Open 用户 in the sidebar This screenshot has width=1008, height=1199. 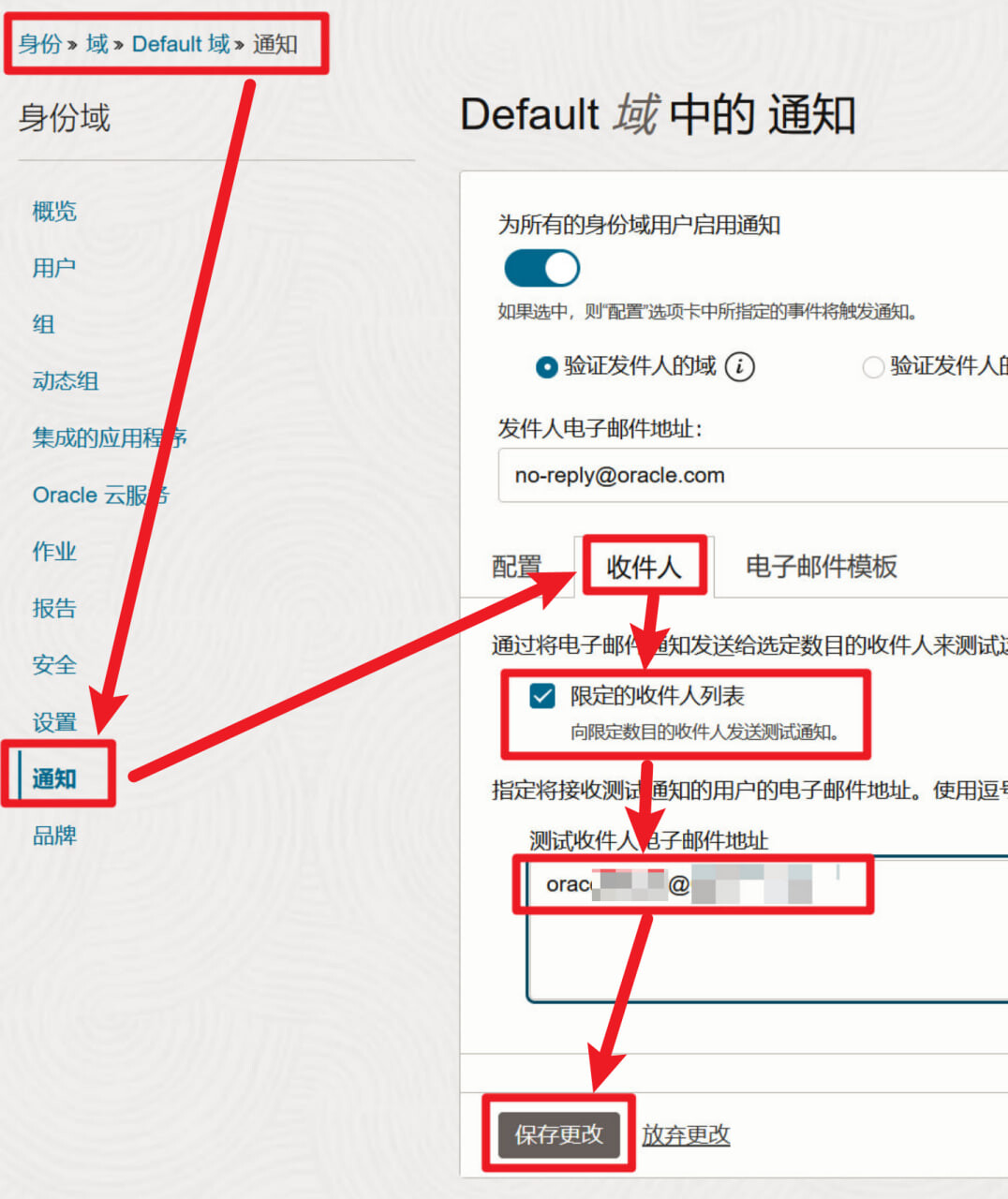pos(54,268)
